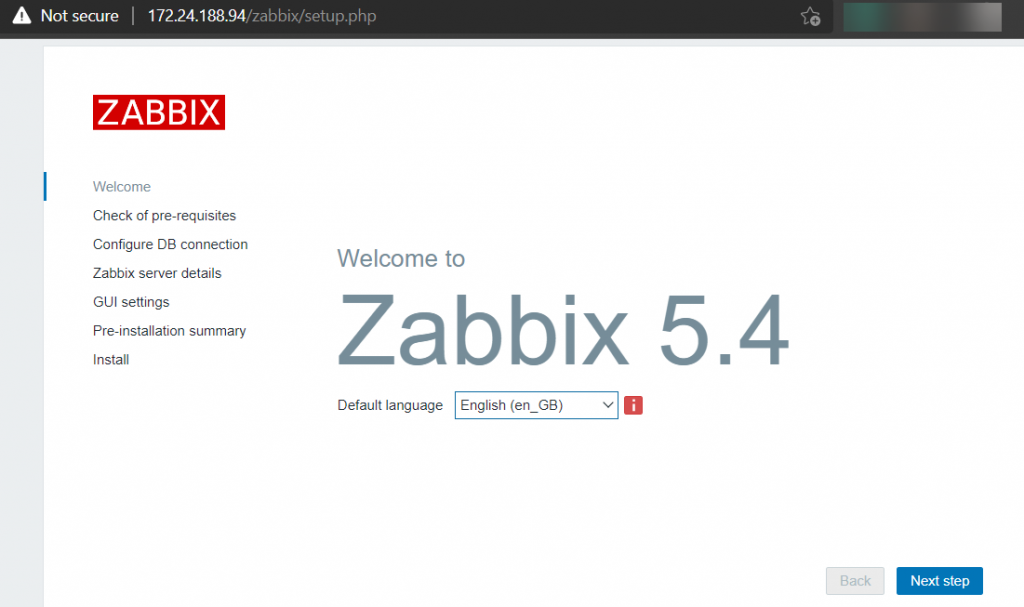This screenshot has width=1024, height=607.
Task: Select the Install step
Action: point(110,359)
